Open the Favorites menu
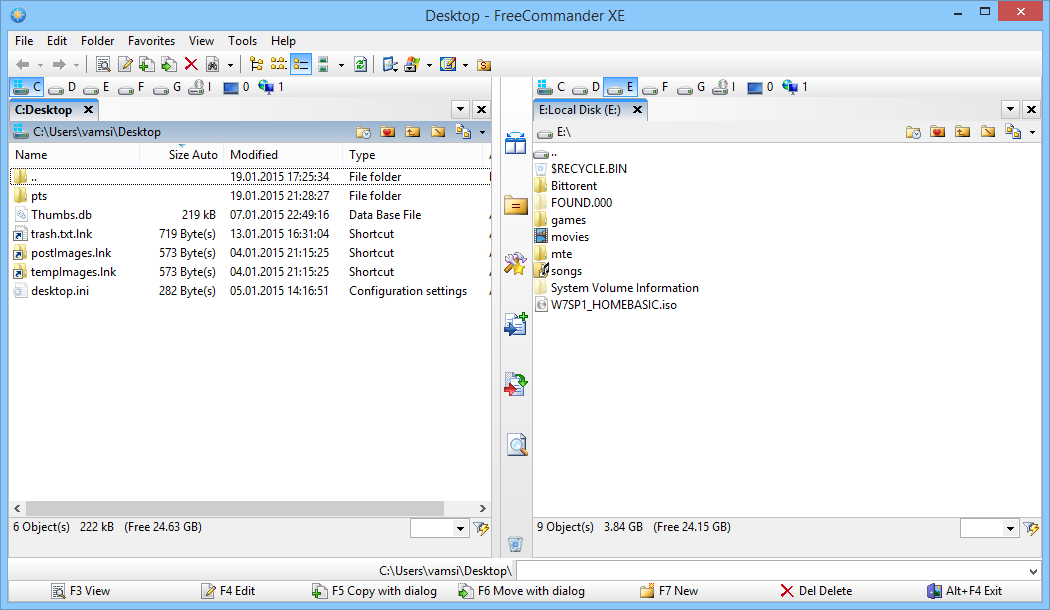1050x610 pixels. 151,41
